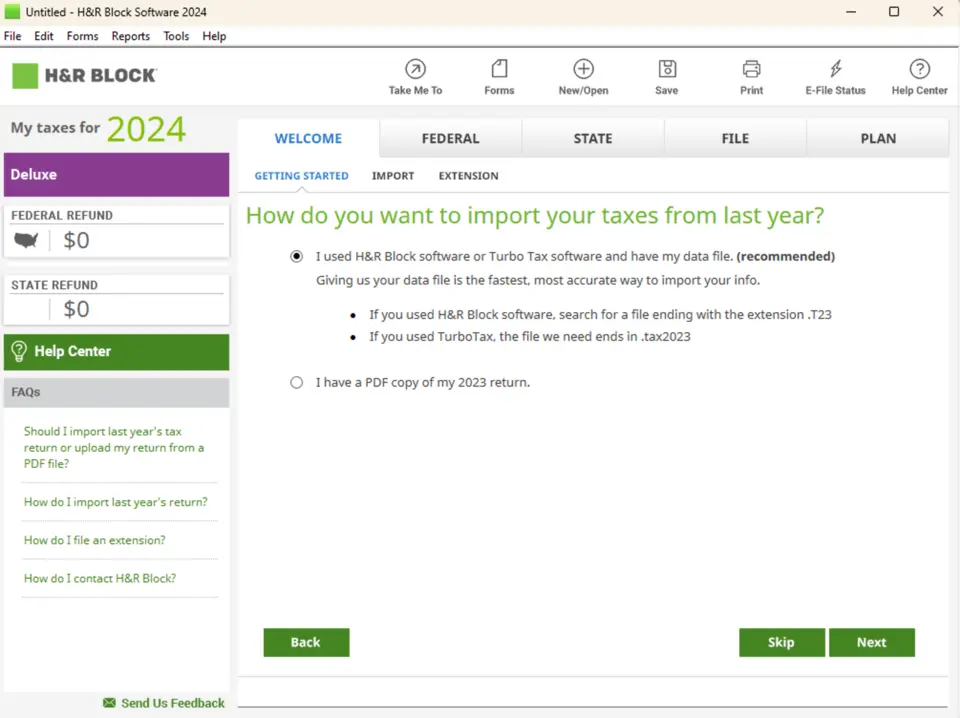Open the Take Me To navigation icon

(x=415, y=69)
